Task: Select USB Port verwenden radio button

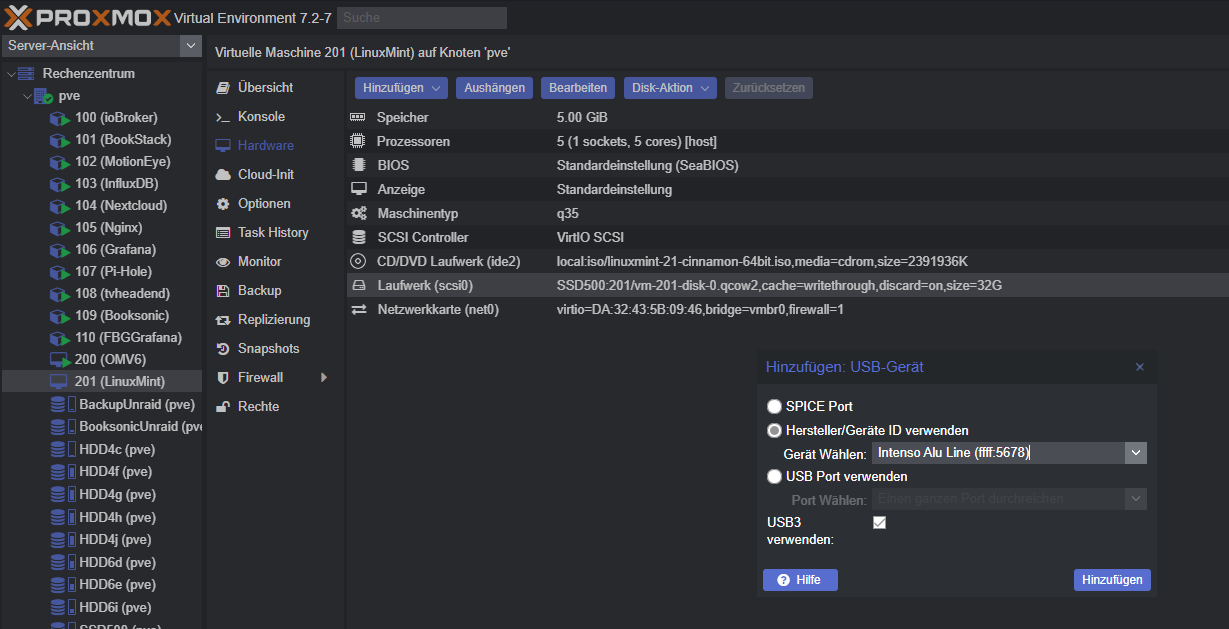Action: click(x=774, y=477)
